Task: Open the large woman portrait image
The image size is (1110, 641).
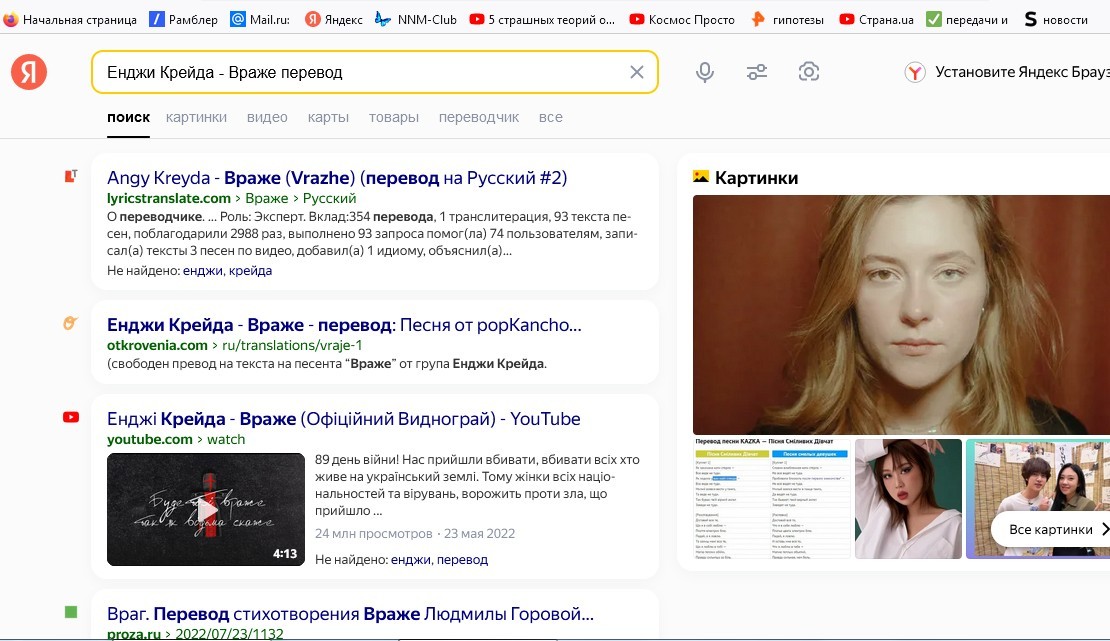Action: tap(901, 315)
